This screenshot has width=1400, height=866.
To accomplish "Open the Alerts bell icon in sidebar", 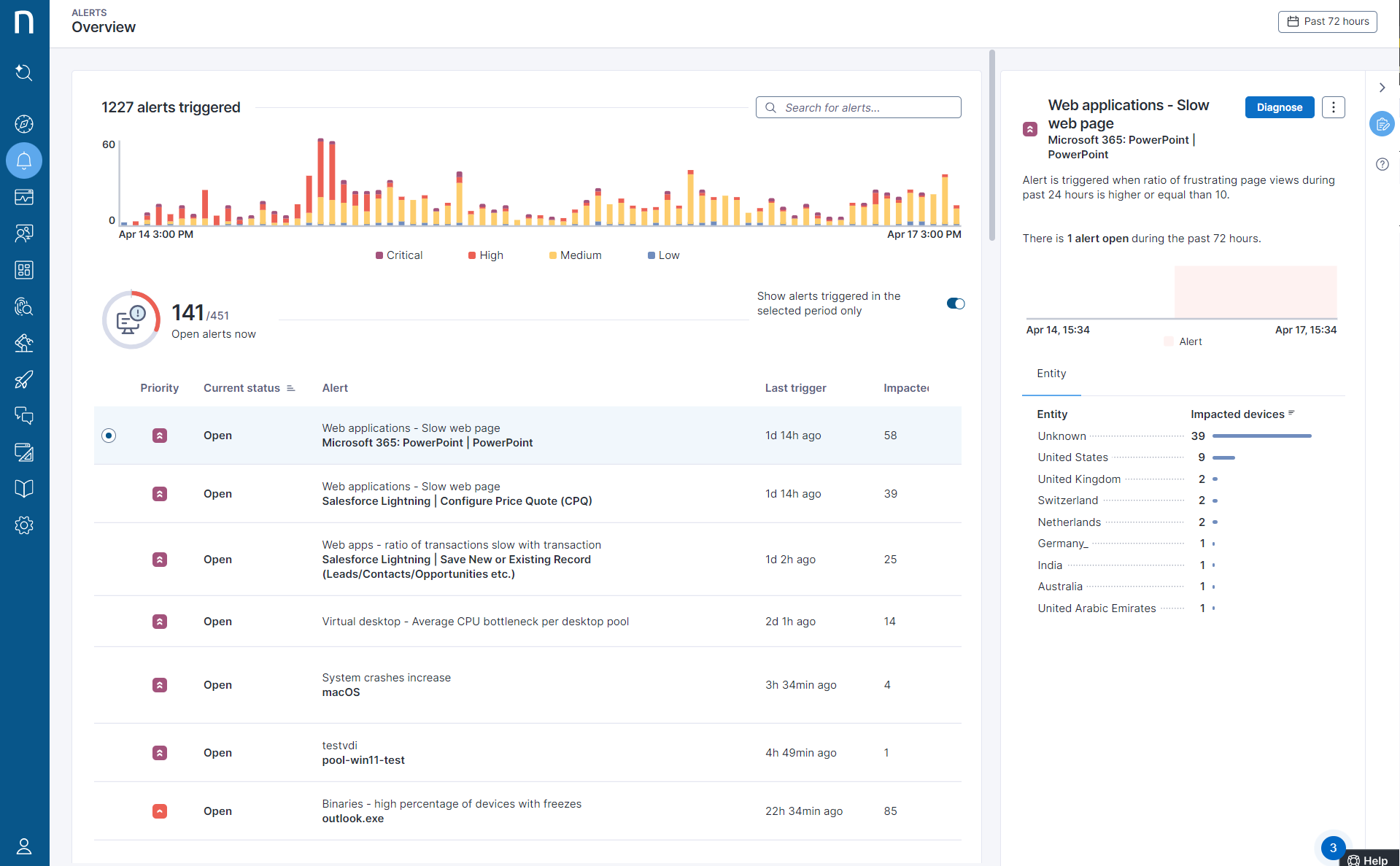I will pyautogui.click(x=24, y=161).
